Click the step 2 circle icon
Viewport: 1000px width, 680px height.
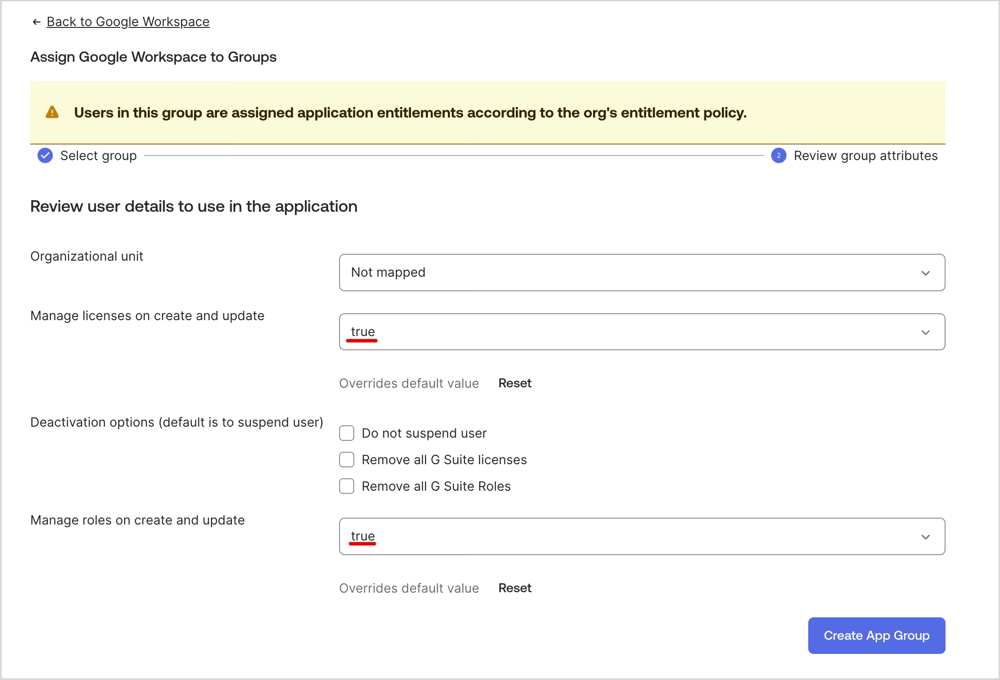(778, 156)
